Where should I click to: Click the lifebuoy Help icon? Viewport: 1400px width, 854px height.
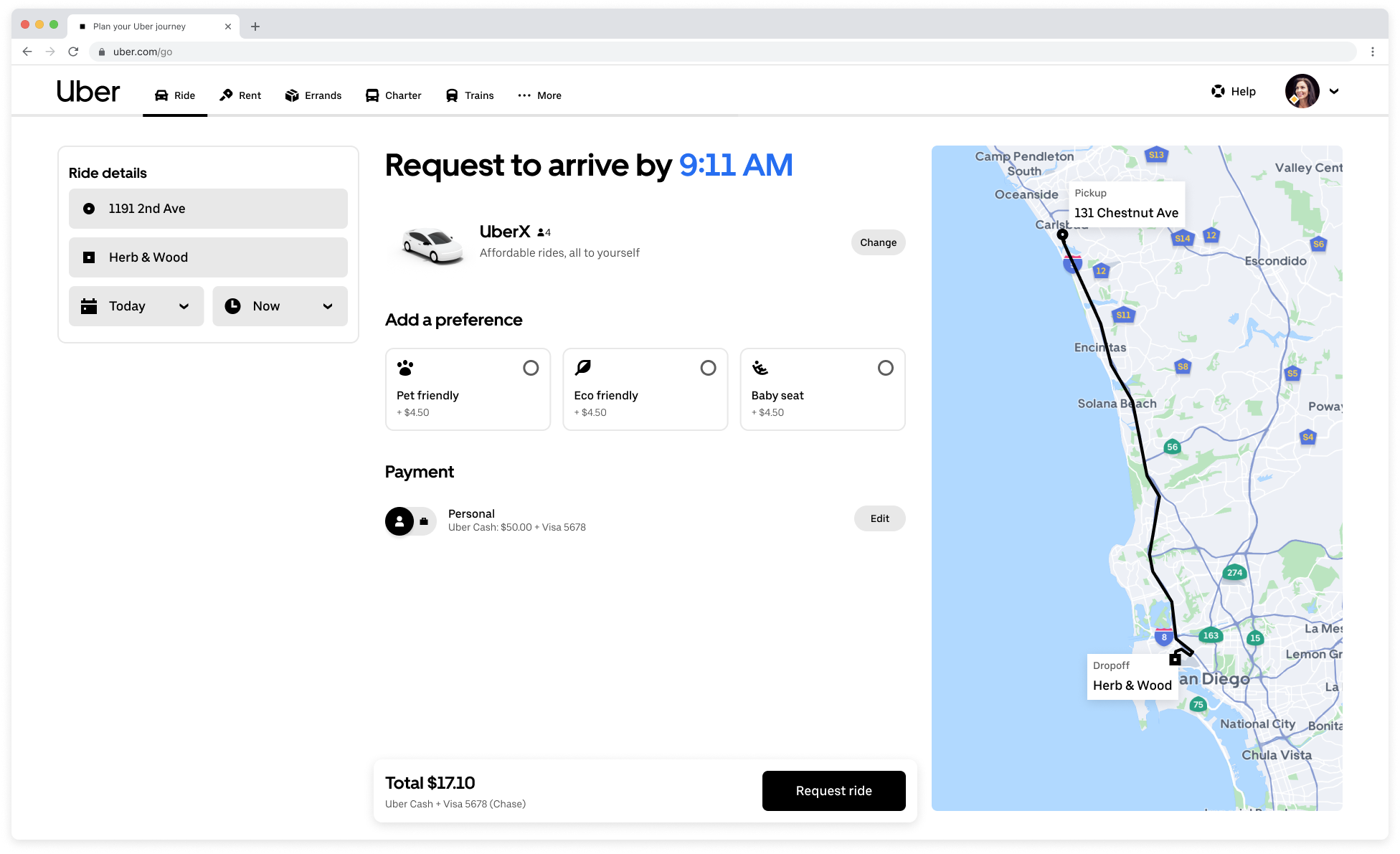click(1218, 91)
